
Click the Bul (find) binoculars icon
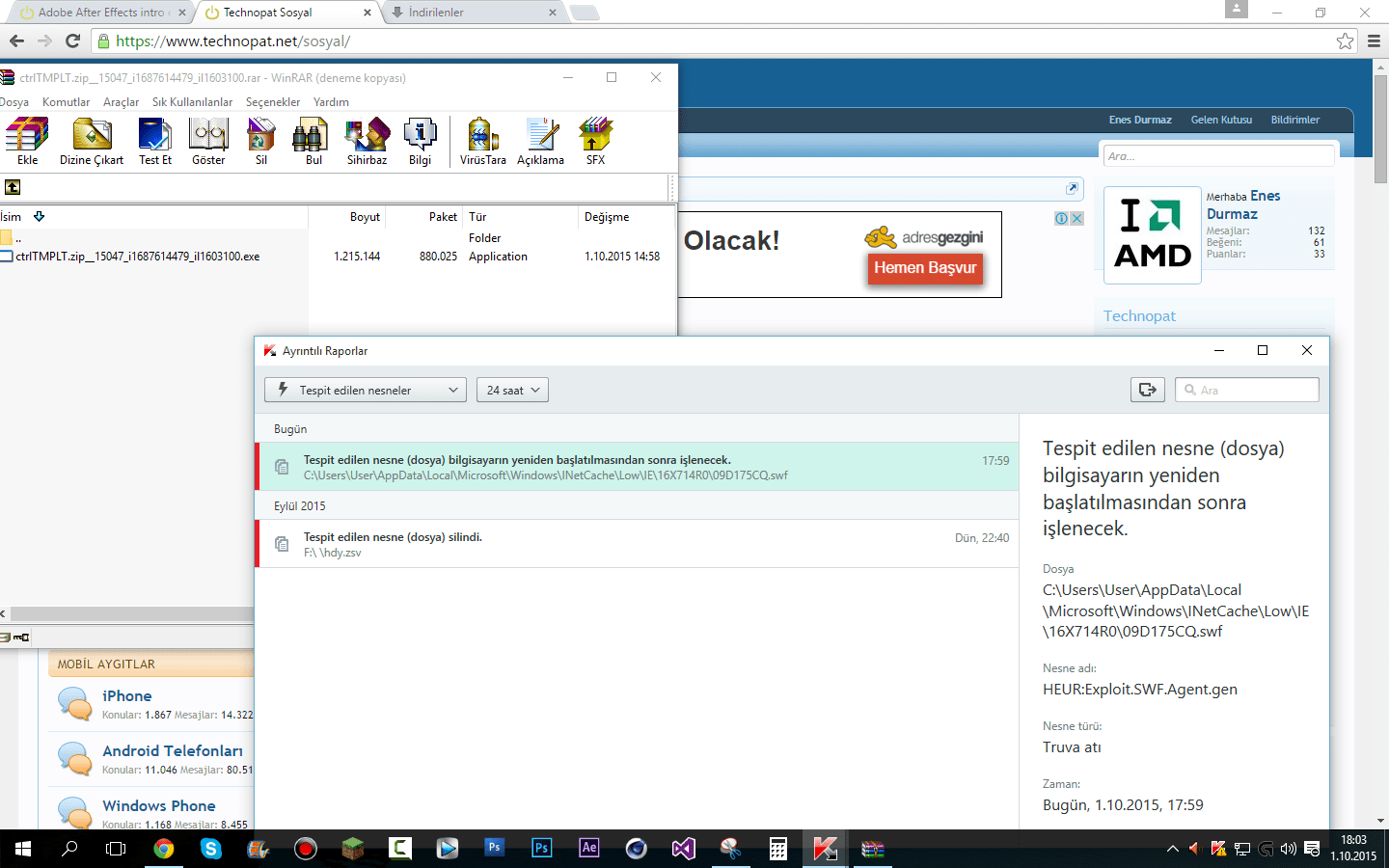coord(313,142)
